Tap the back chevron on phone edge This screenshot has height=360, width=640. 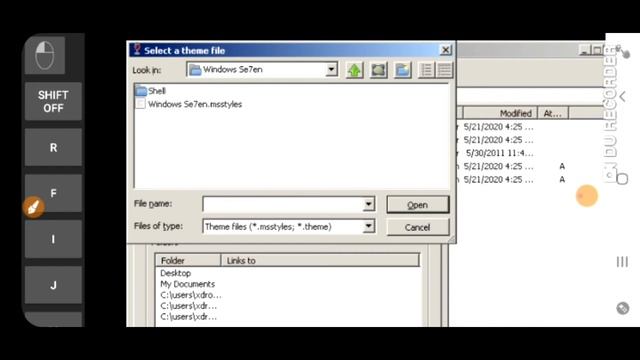point(622,97)
